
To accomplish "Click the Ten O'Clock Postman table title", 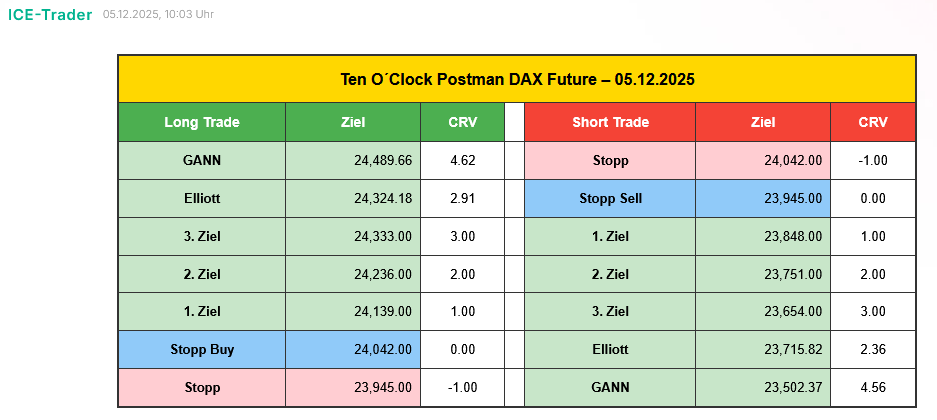I will point(516,79).
